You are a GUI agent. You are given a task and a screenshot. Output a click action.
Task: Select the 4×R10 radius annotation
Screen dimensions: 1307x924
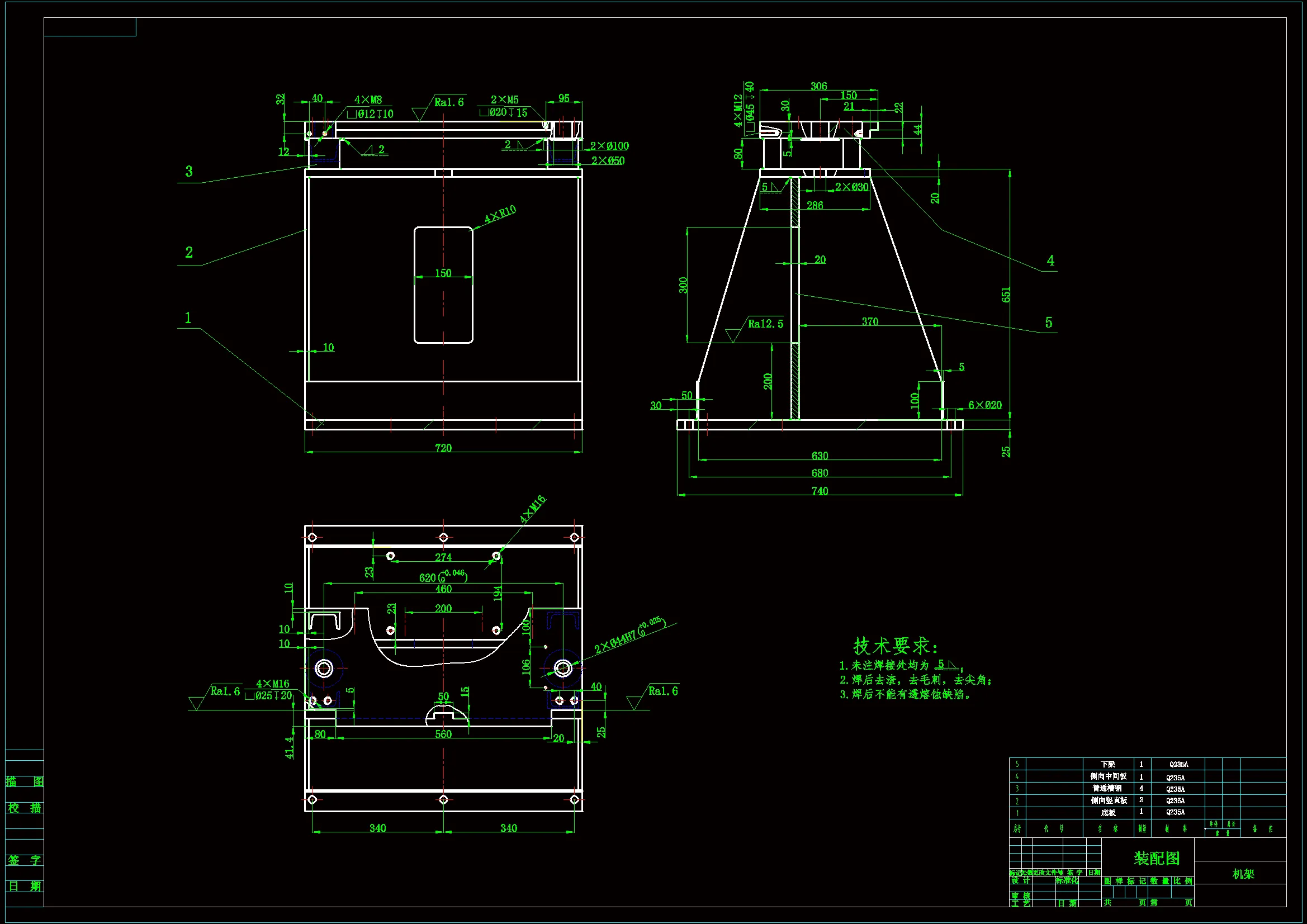point(500,214)
